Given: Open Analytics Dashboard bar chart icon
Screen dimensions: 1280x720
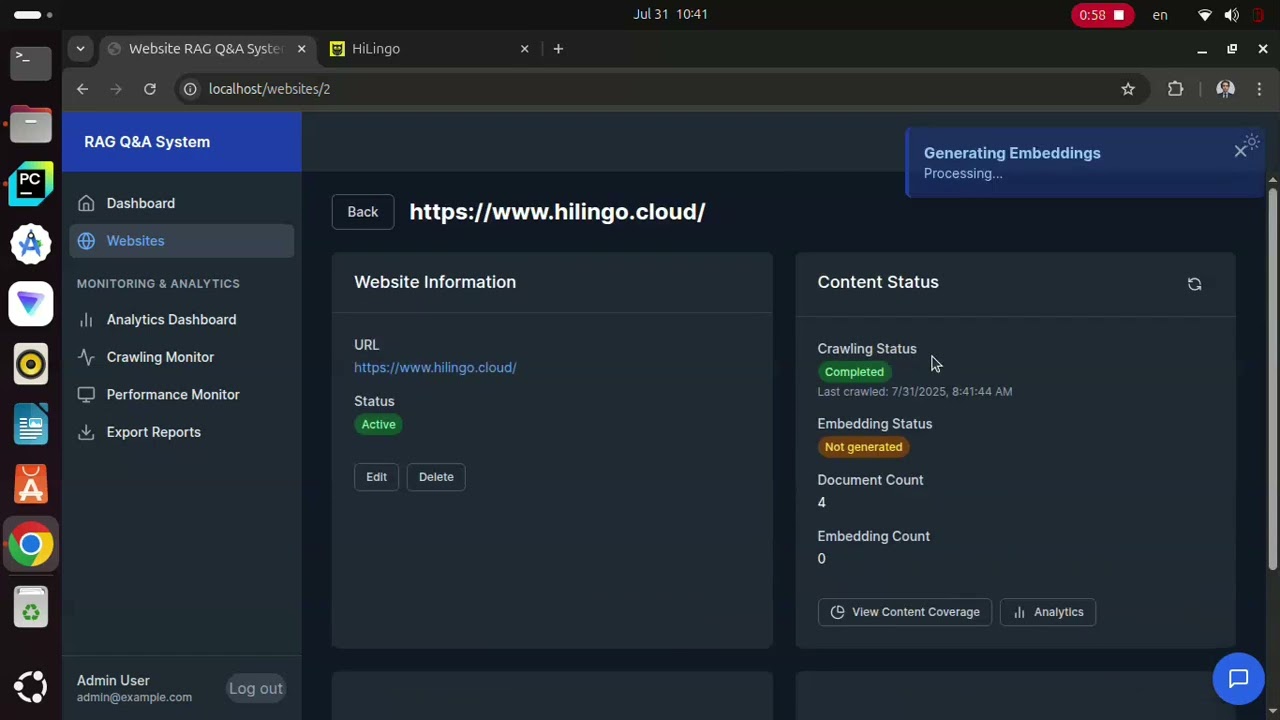Looking at the screenshot, I should click(x=86, y=320).
